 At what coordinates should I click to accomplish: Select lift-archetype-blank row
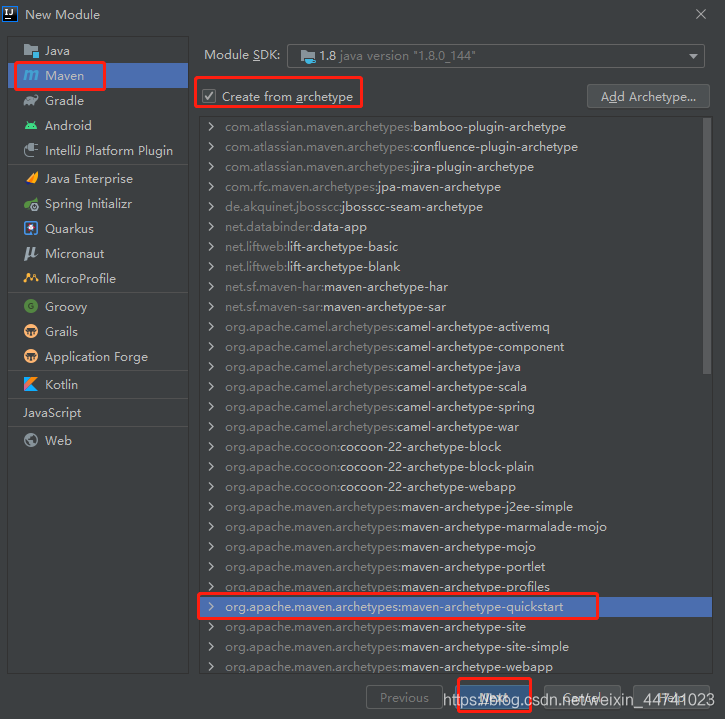pyautogui.click(x=455, y=266)
